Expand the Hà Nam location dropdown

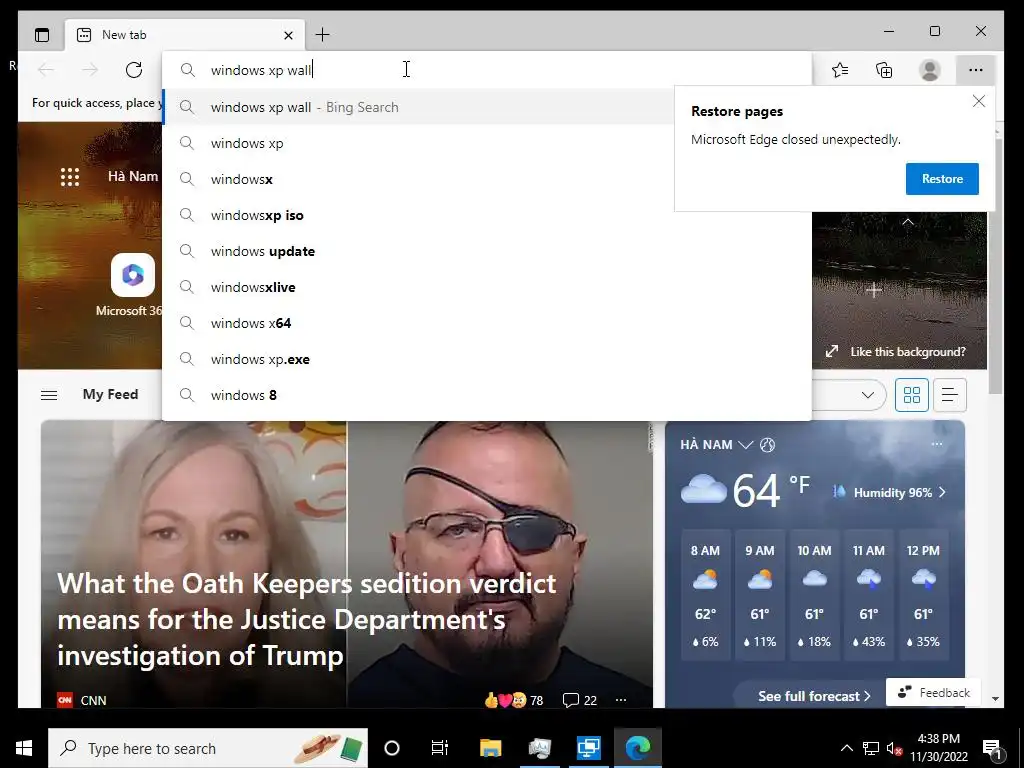pyautogui.click(x=745, y=445)
